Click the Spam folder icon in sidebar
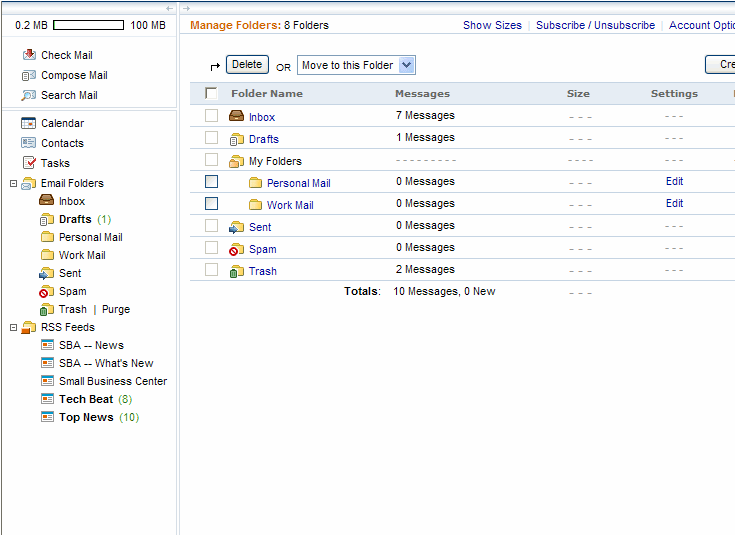Image resolution: width=735 pixels, height=535 pixels. click(x=47, y=291)
